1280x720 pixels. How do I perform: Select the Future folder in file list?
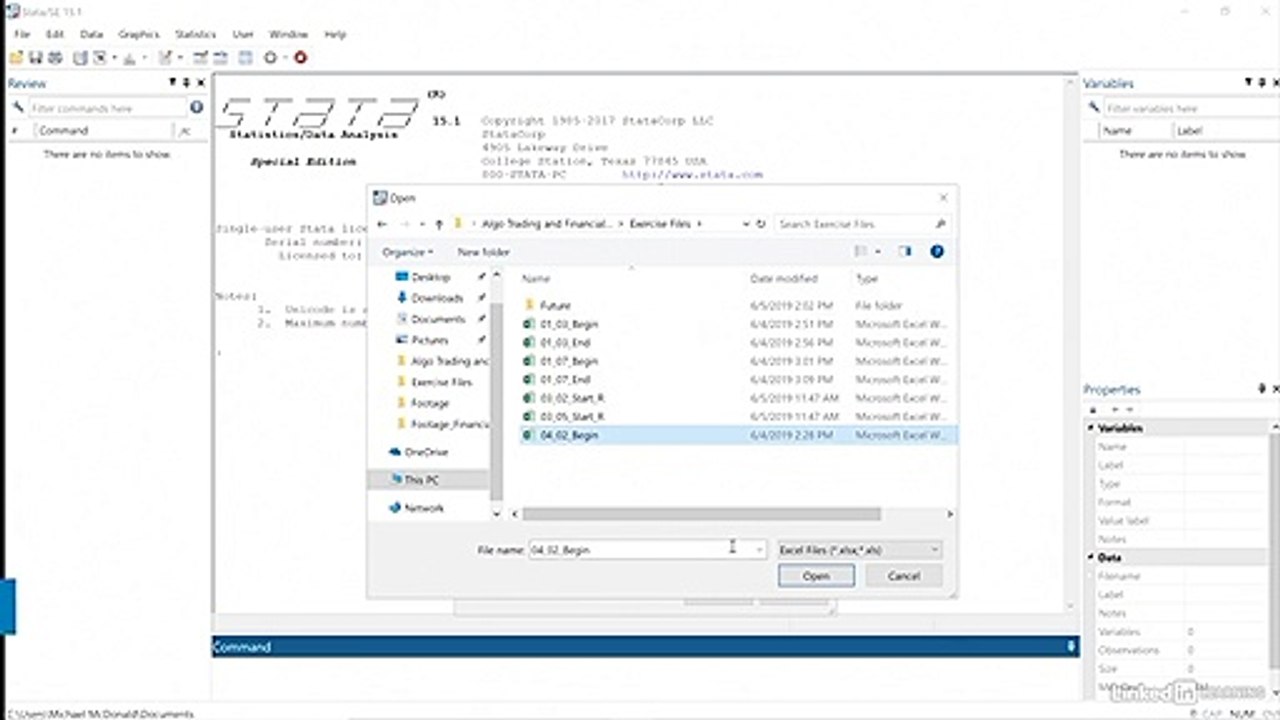pos(555,305)
